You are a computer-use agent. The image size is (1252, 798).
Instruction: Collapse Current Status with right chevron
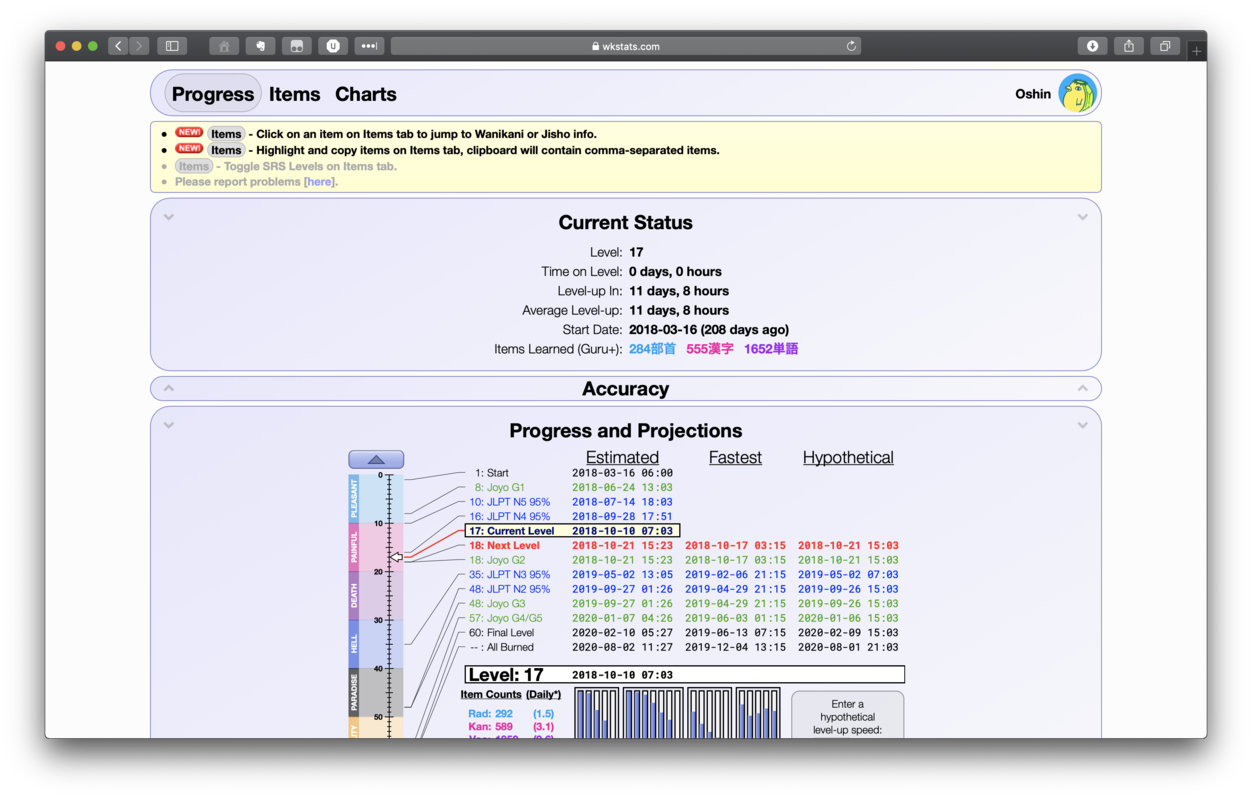click(1082, 217)
